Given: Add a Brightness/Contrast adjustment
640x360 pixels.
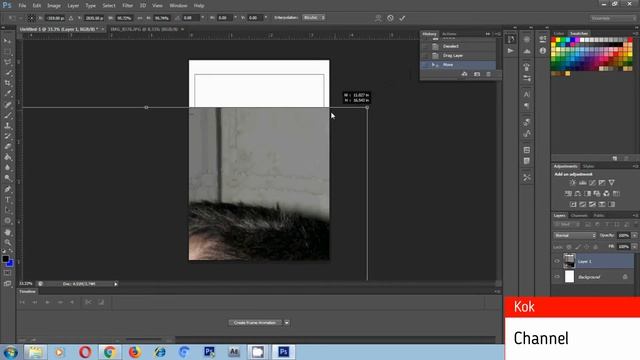Looking at the screenshot, I should click(573, 183).
